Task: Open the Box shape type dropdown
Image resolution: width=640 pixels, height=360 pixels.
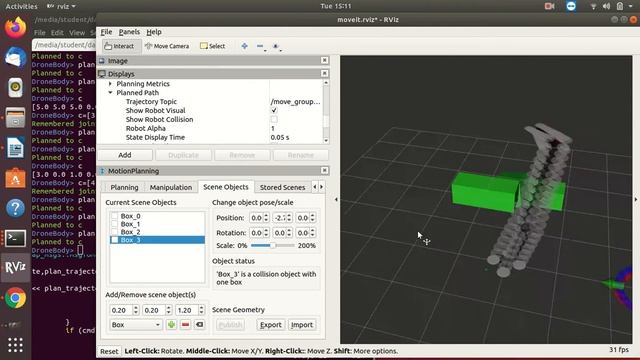Action: 136,324
